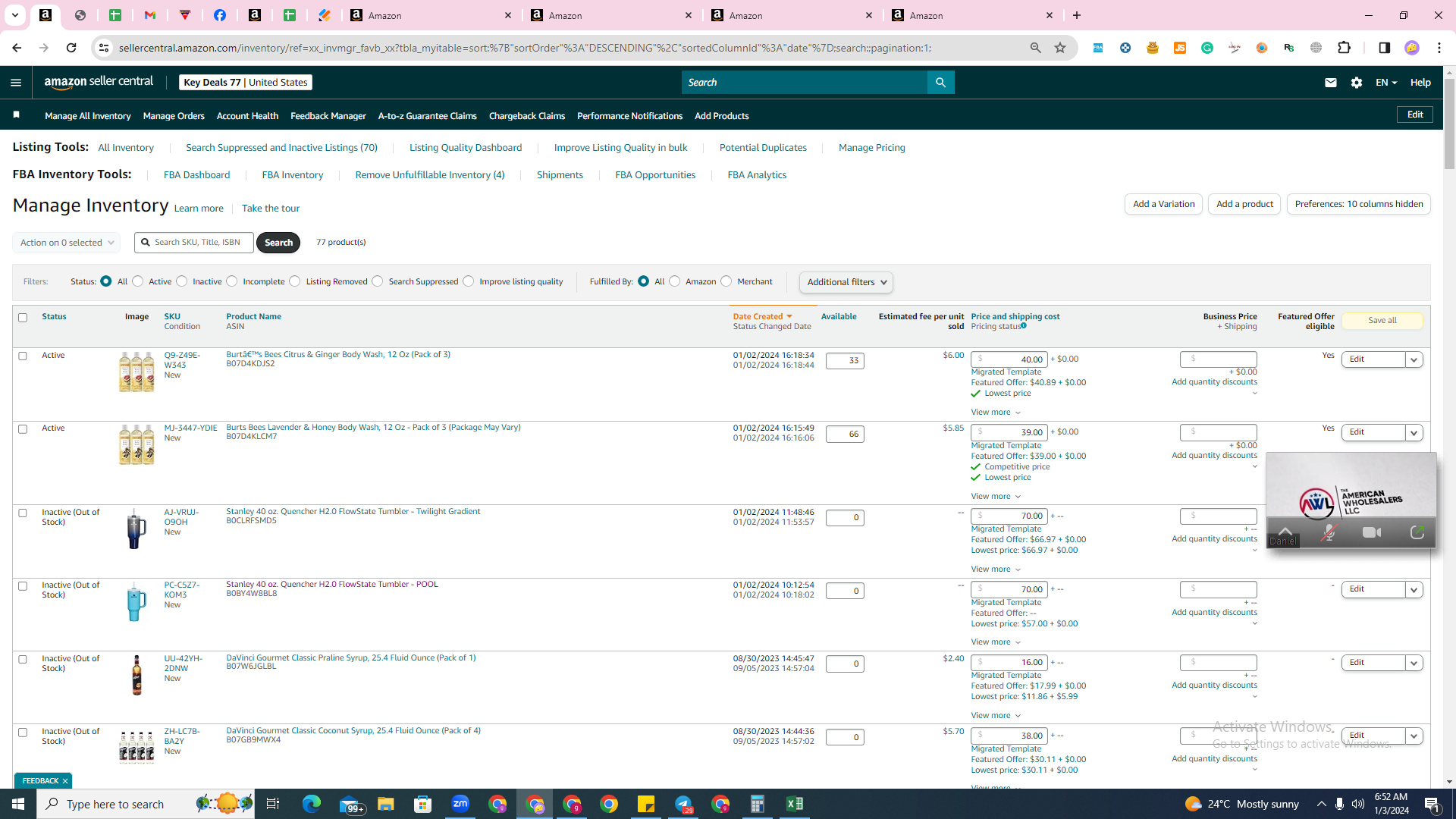1456x819 pixels.
Task: Click the price field showing 39.00
Action: (1009, 432)
